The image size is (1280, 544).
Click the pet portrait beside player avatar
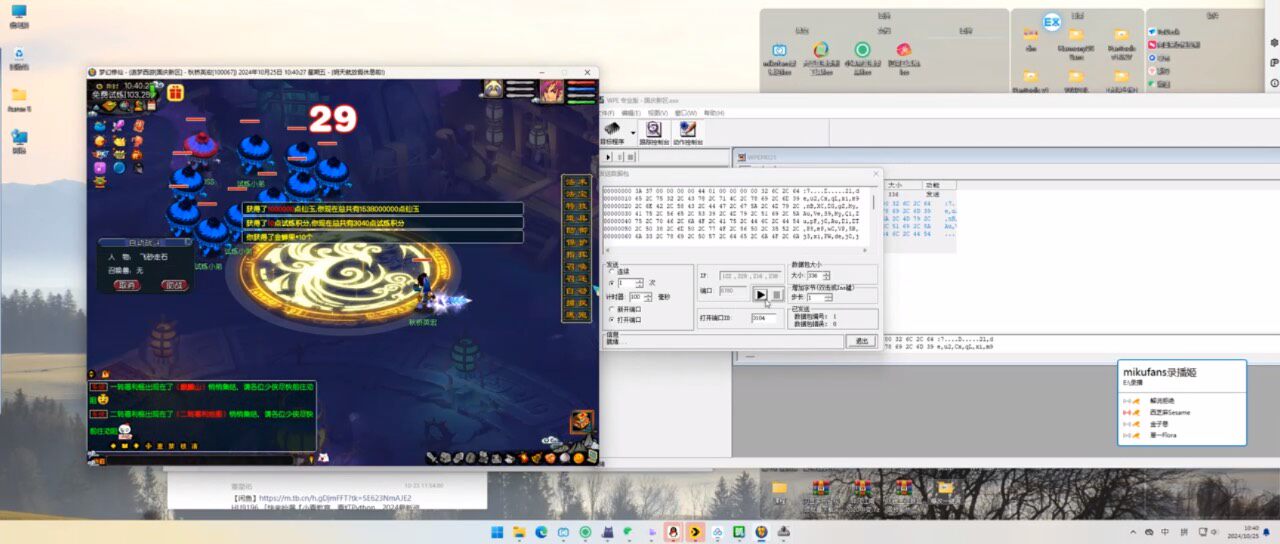[x=494, y=89]
